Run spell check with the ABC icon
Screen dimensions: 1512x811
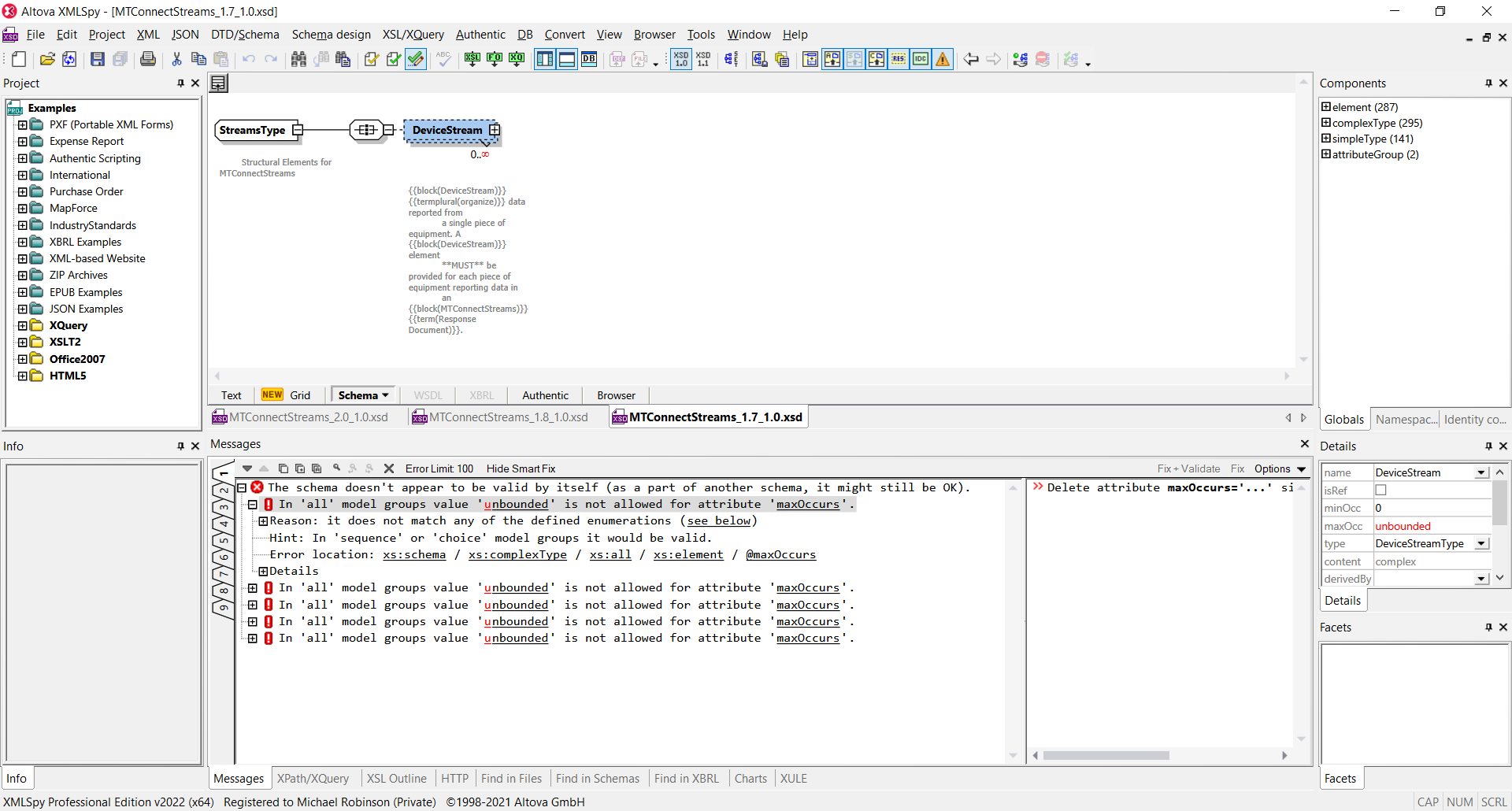(x=443, y=59)
